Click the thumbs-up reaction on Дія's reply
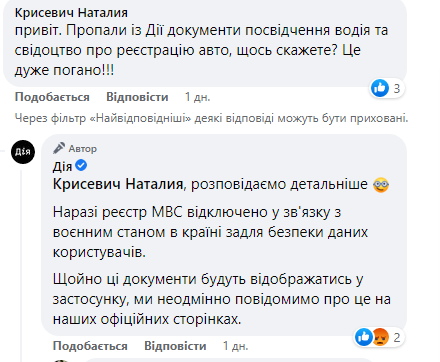Image resolution: width=440 pixels, height=362 pixels. pos(363,337)
